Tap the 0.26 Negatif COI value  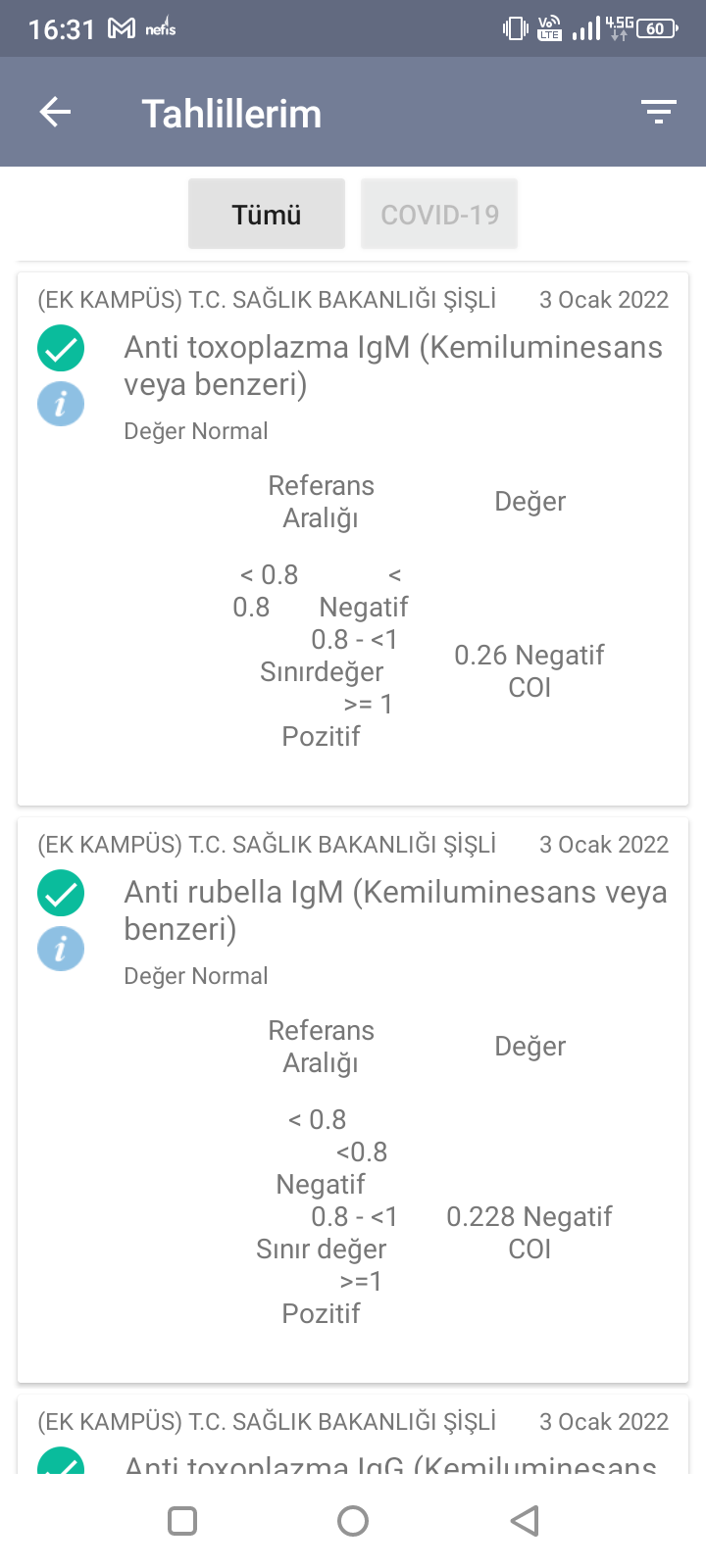click(529, 670)
